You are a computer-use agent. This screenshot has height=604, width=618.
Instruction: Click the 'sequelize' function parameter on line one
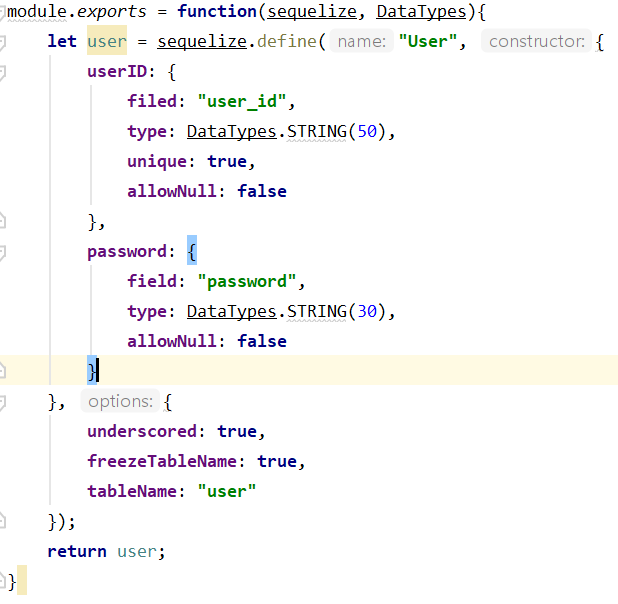(312, 11)
